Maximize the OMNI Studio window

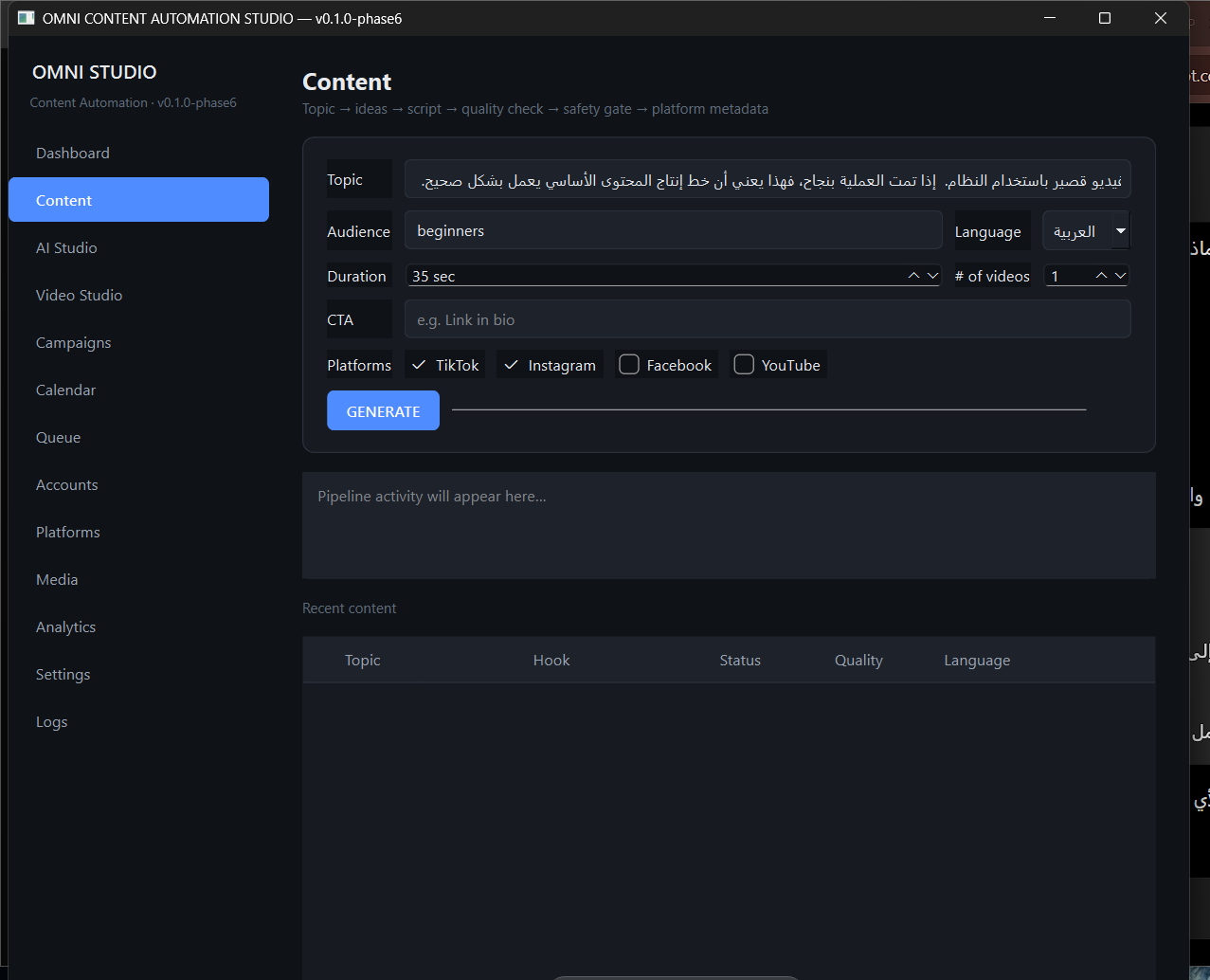tap(1104, 18)
